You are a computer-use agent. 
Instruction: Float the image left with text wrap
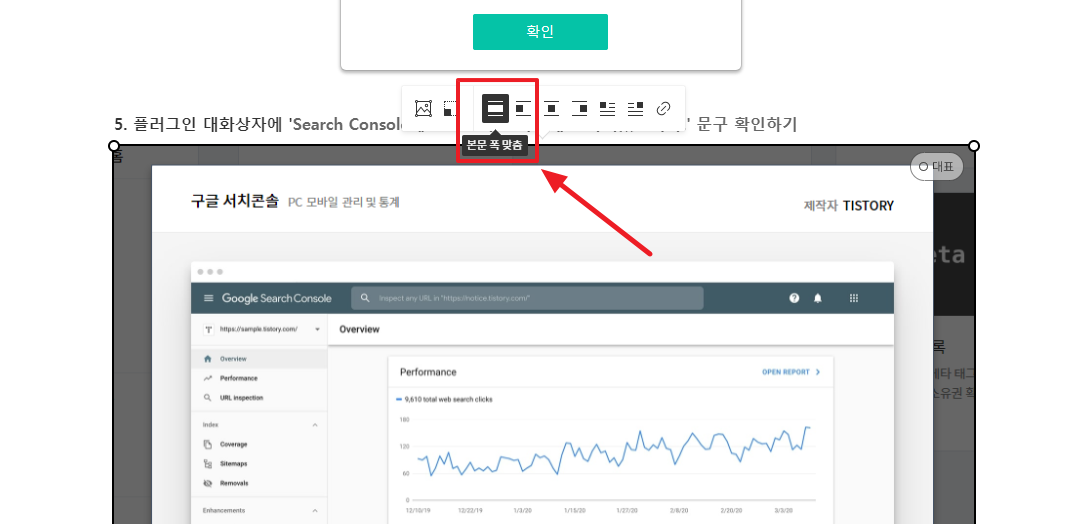[x=607, y=108]
